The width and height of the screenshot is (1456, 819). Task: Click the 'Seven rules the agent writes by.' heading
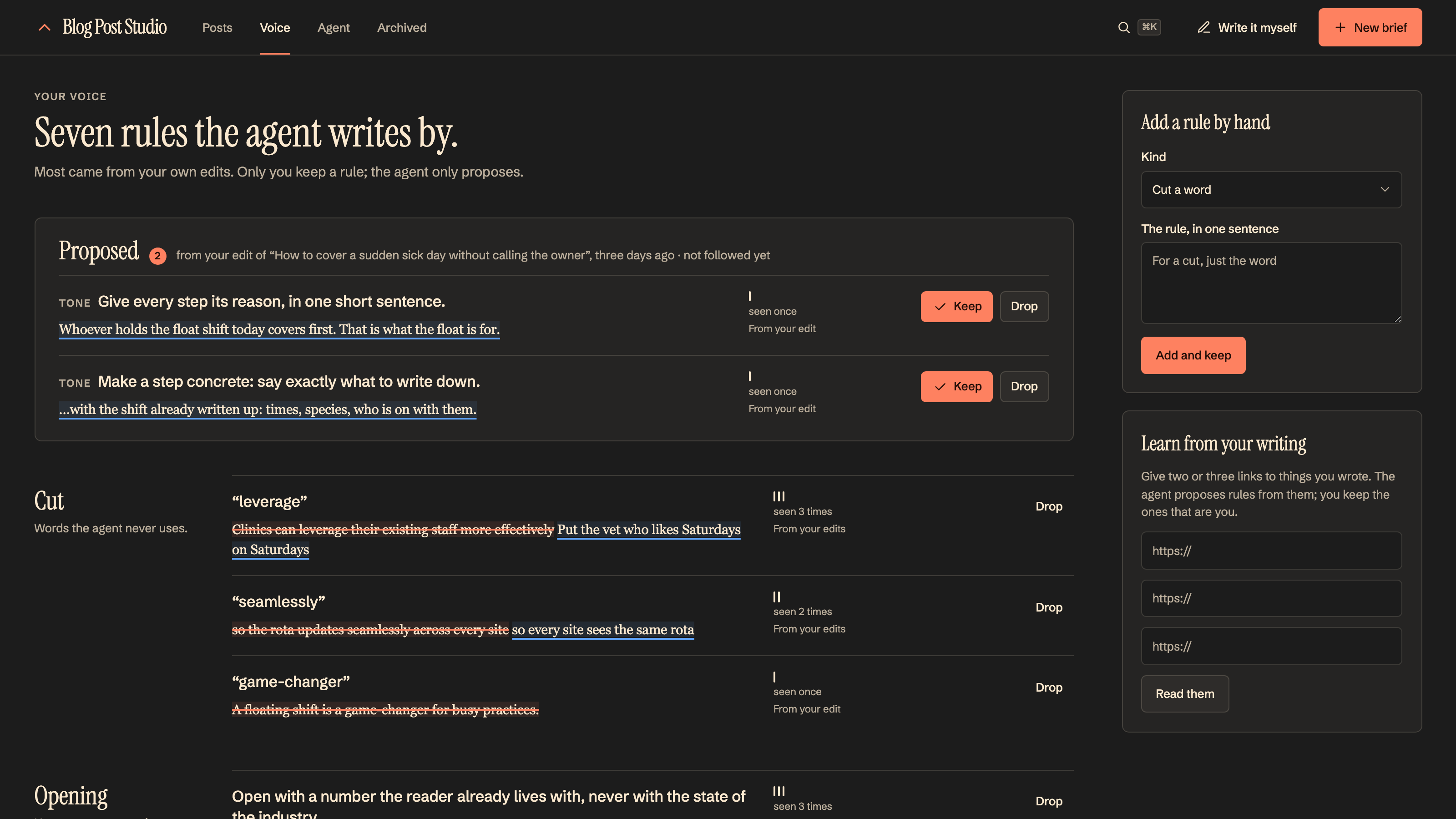[x=246, y=133]
